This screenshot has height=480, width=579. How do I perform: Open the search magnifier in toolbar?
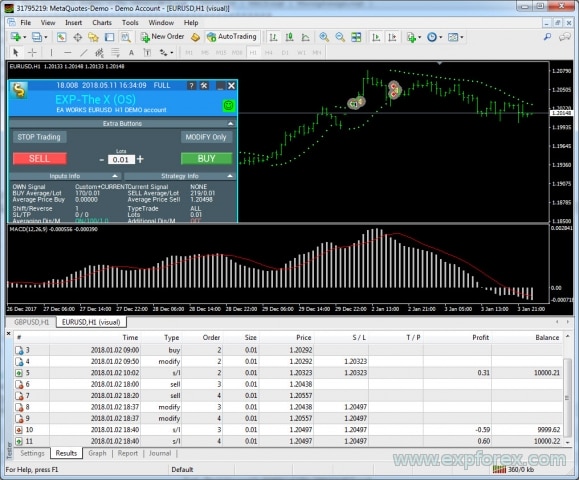point(547,37)
